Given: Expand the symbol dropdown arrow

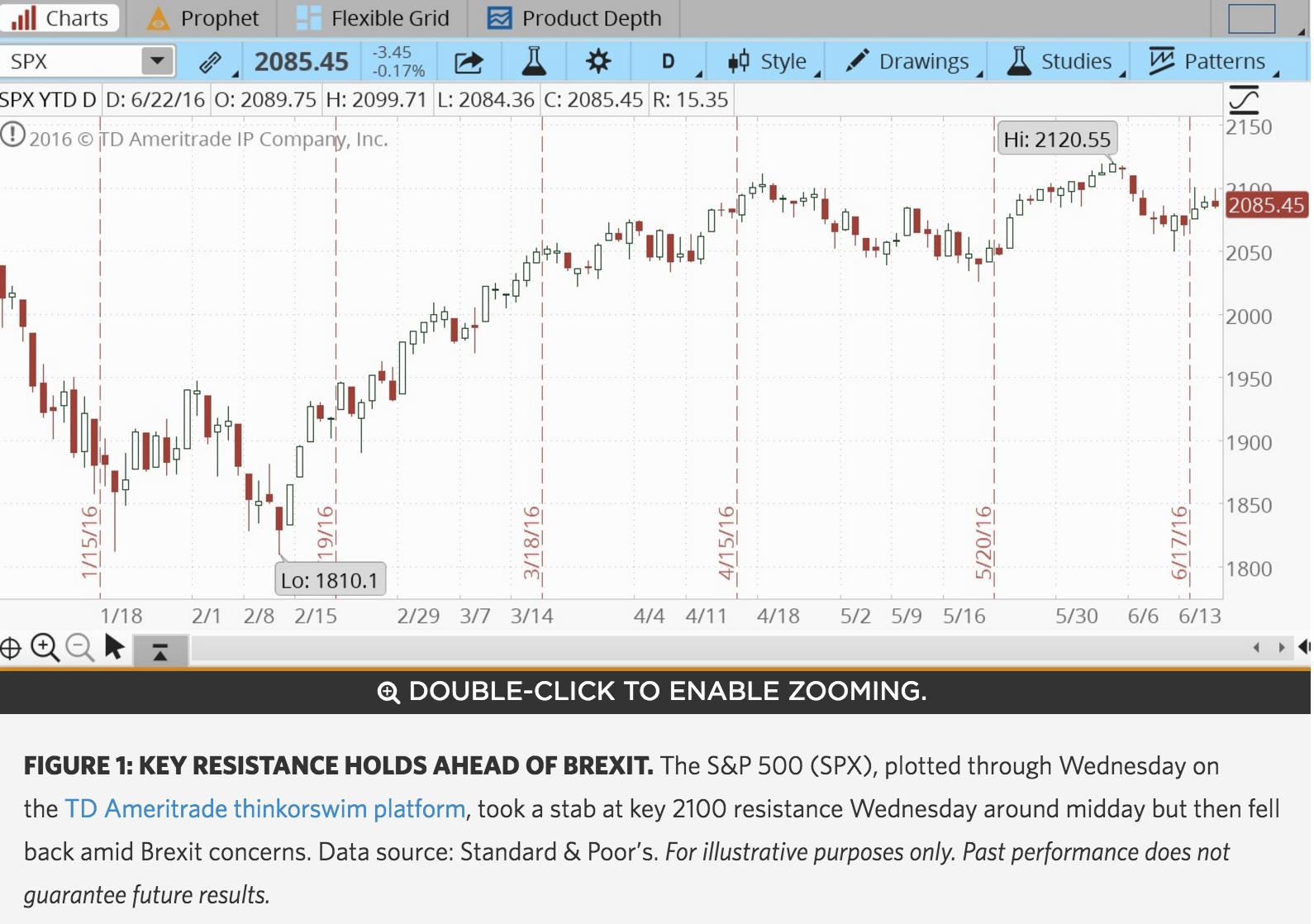Looking at the screenshot, I should pos(157,61).
